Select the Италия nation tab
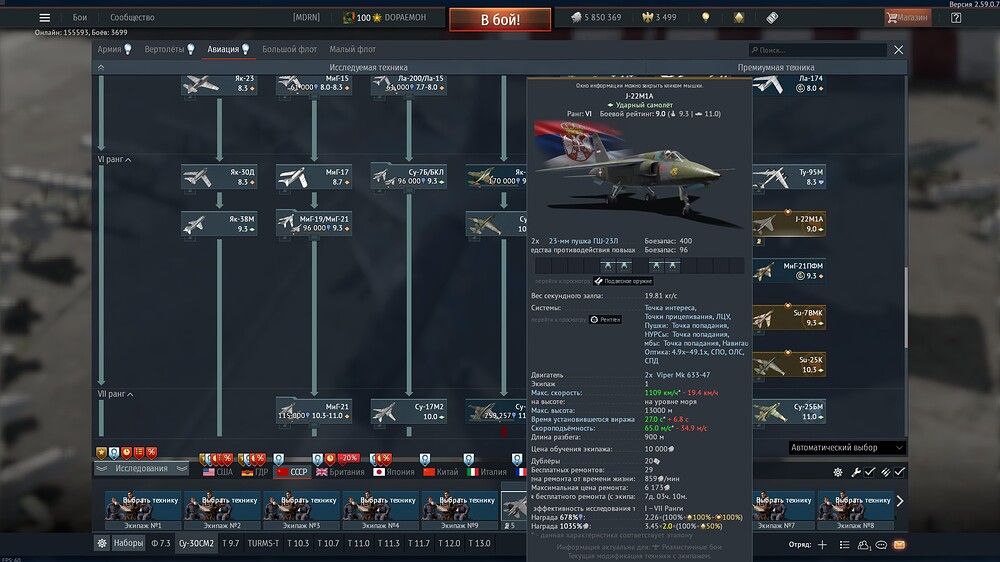The image size is (1000, 562). (x=487, y=472)
